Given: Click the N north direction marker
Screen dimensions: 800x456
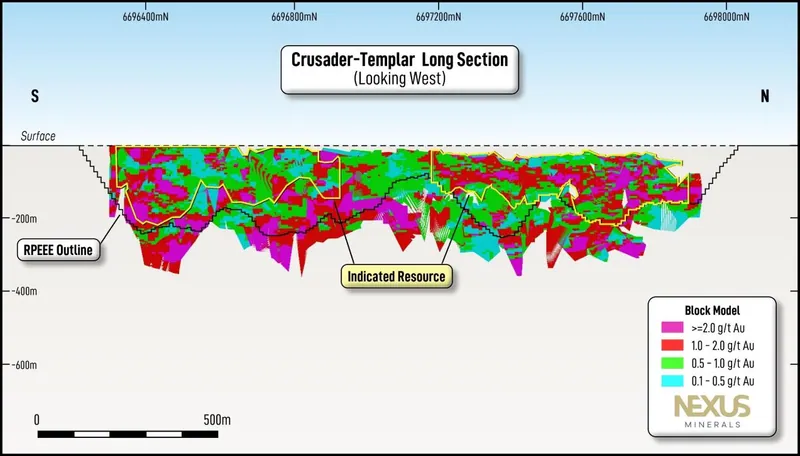Looking at the screenshot, I should pyautogui.click(x=765, y=96).
